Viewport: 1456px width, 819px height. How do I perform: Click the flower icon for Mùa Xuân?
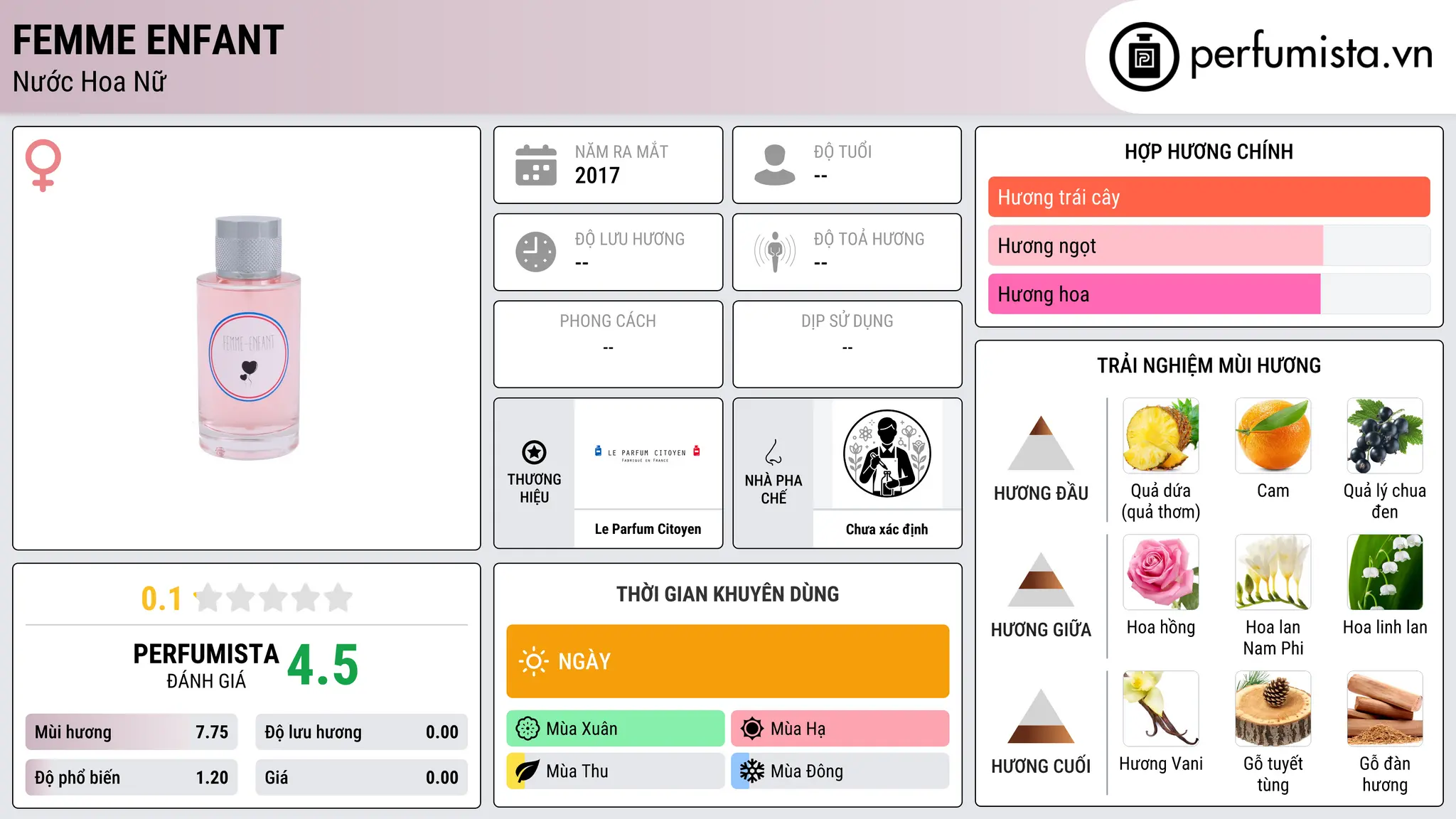[x=528, y=729]
